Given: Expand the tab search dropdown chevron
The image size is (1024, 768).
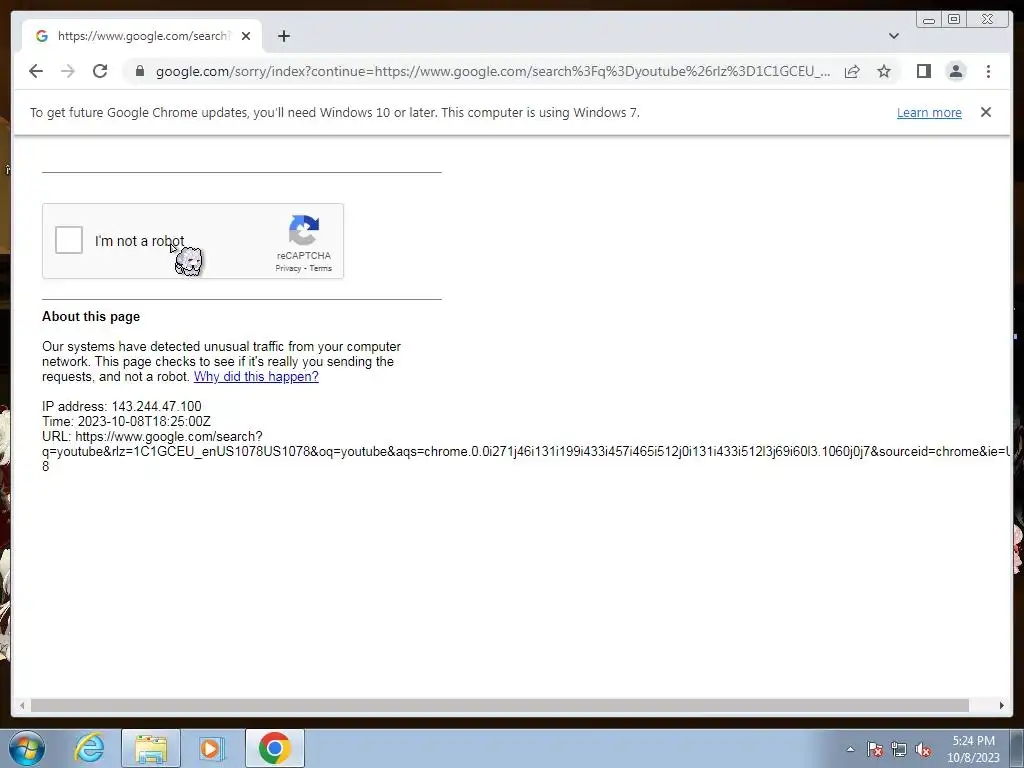Looking at the screenshot, I should tap(893, 36).
